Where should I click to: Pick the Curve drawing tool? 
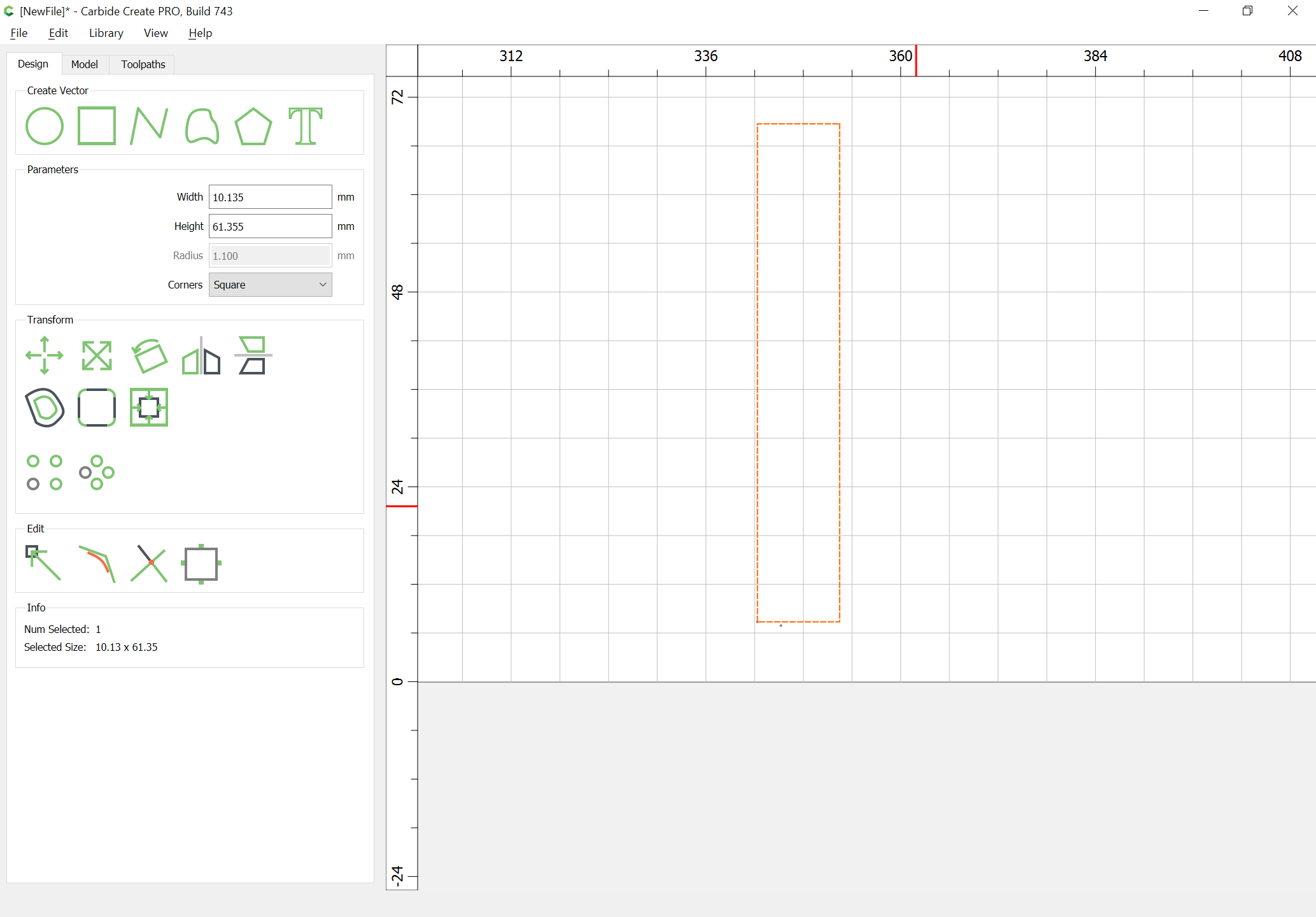[x=202, y=126]
